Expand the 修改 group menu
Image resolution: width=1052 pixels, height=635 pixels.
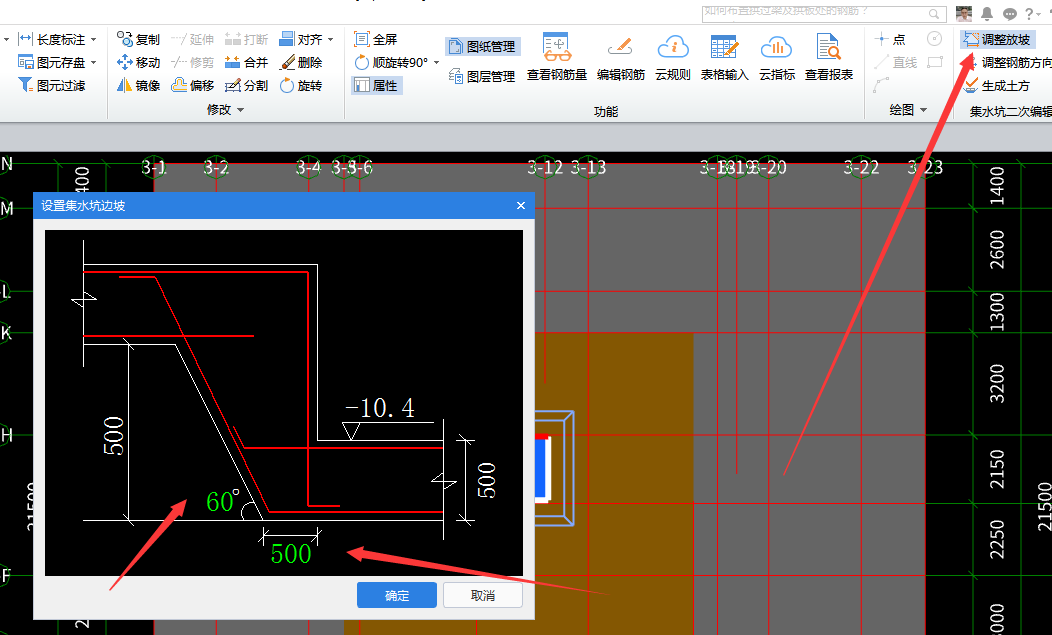241,110
